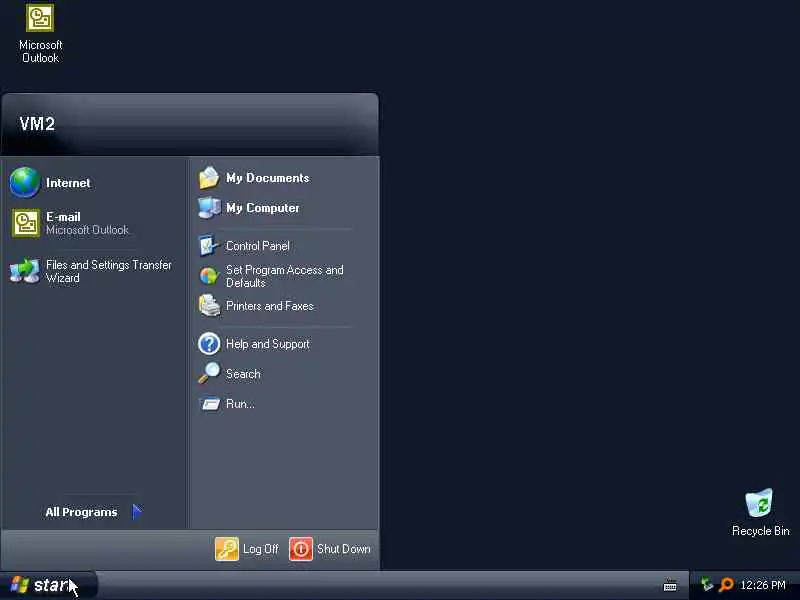Click the E-mail bold label
The width and height of the screenshot is (800, 600).
coord(63,217)
